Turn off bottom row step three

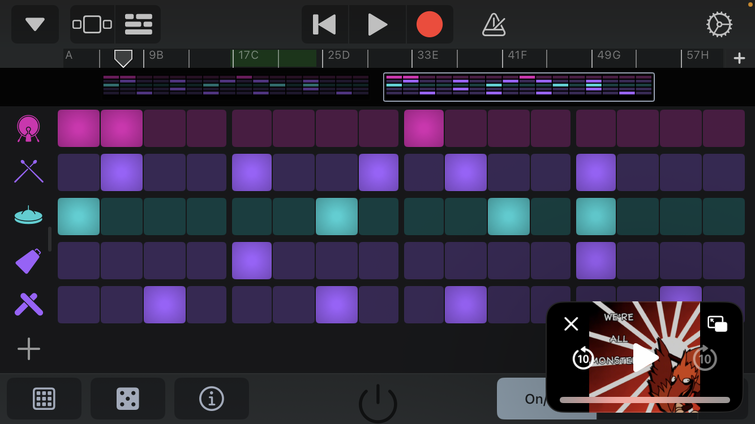[165, 305]
